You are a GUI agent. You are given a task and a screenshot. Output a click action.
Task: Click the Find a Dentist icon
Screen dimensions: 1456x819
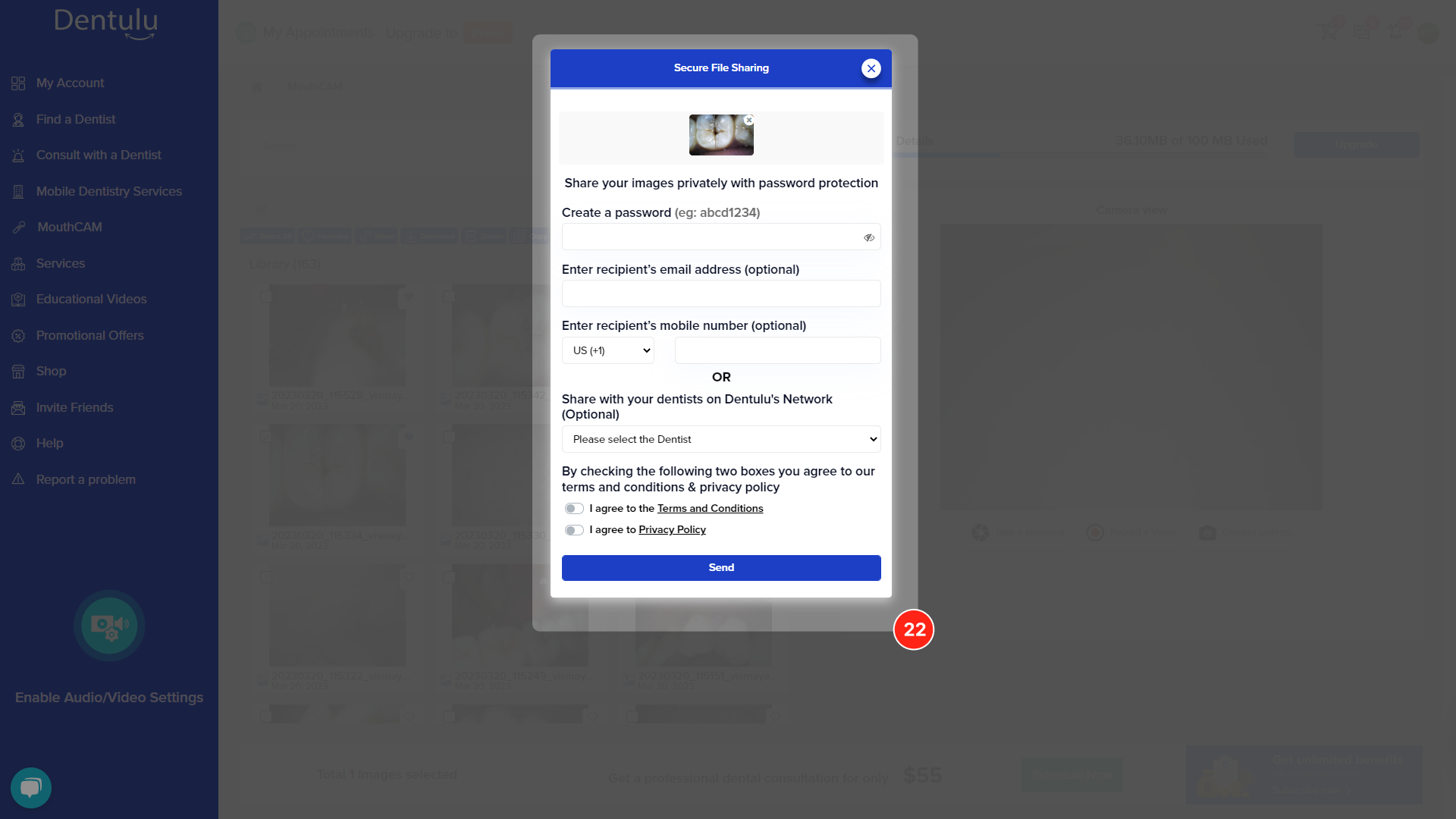click(18, 118)
